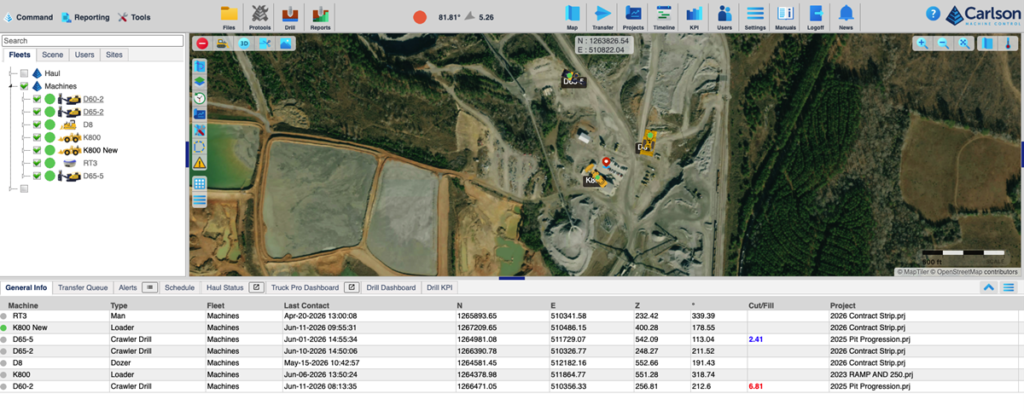Select the D60-2 machine link in tree
The height and width of the screenshot is (417, 1024).
(x=93, y=99)
